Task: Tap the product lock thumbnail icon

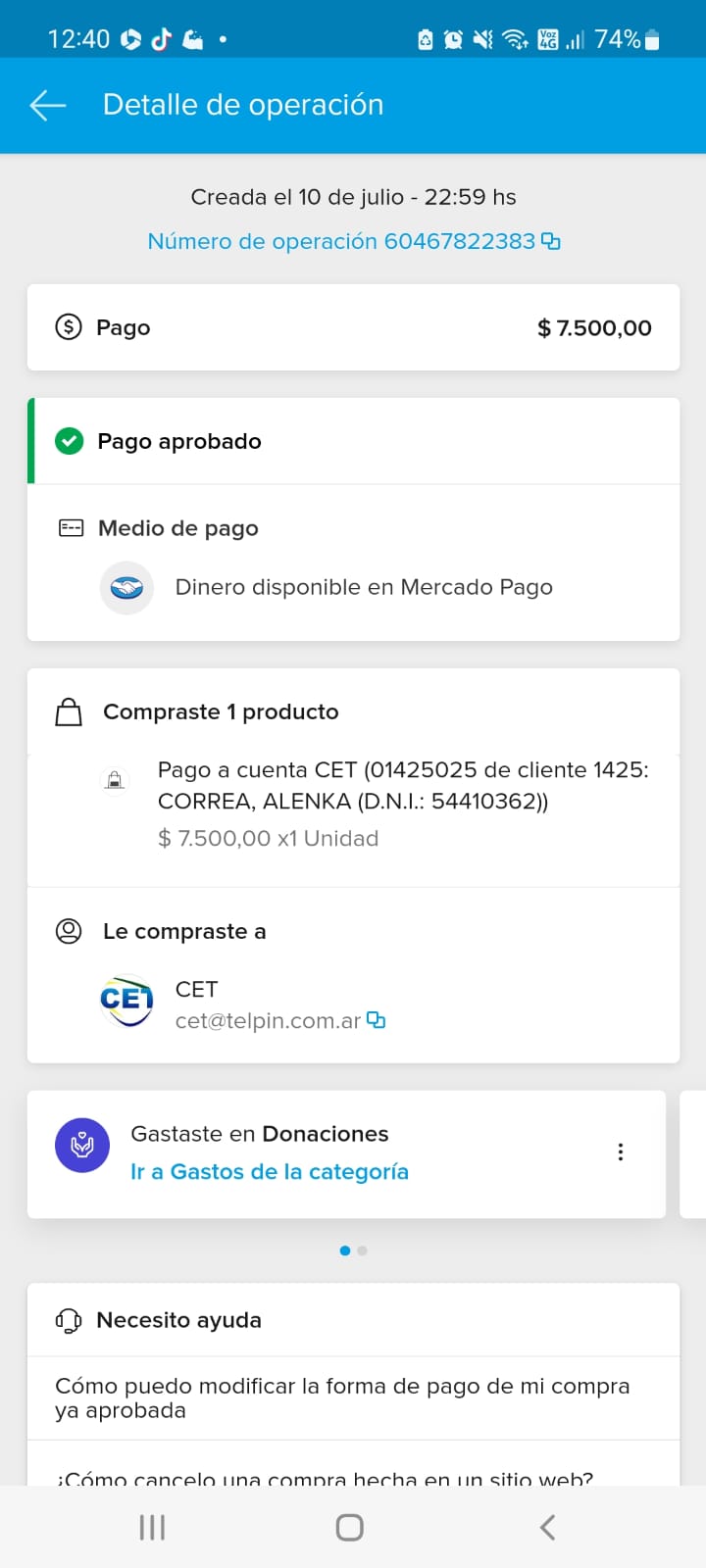Action: 115,780
